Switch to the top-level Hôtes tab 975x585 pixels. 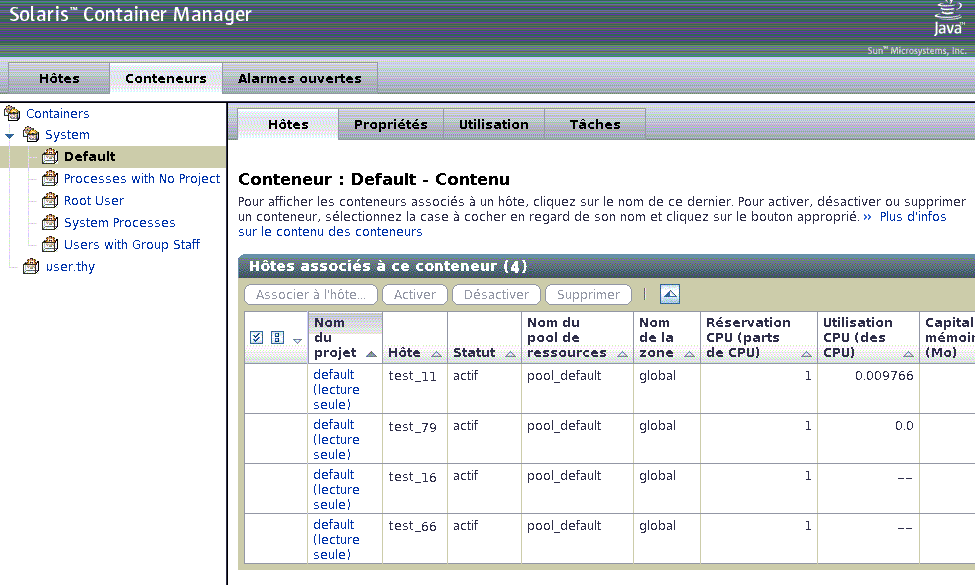click(59, 78)
